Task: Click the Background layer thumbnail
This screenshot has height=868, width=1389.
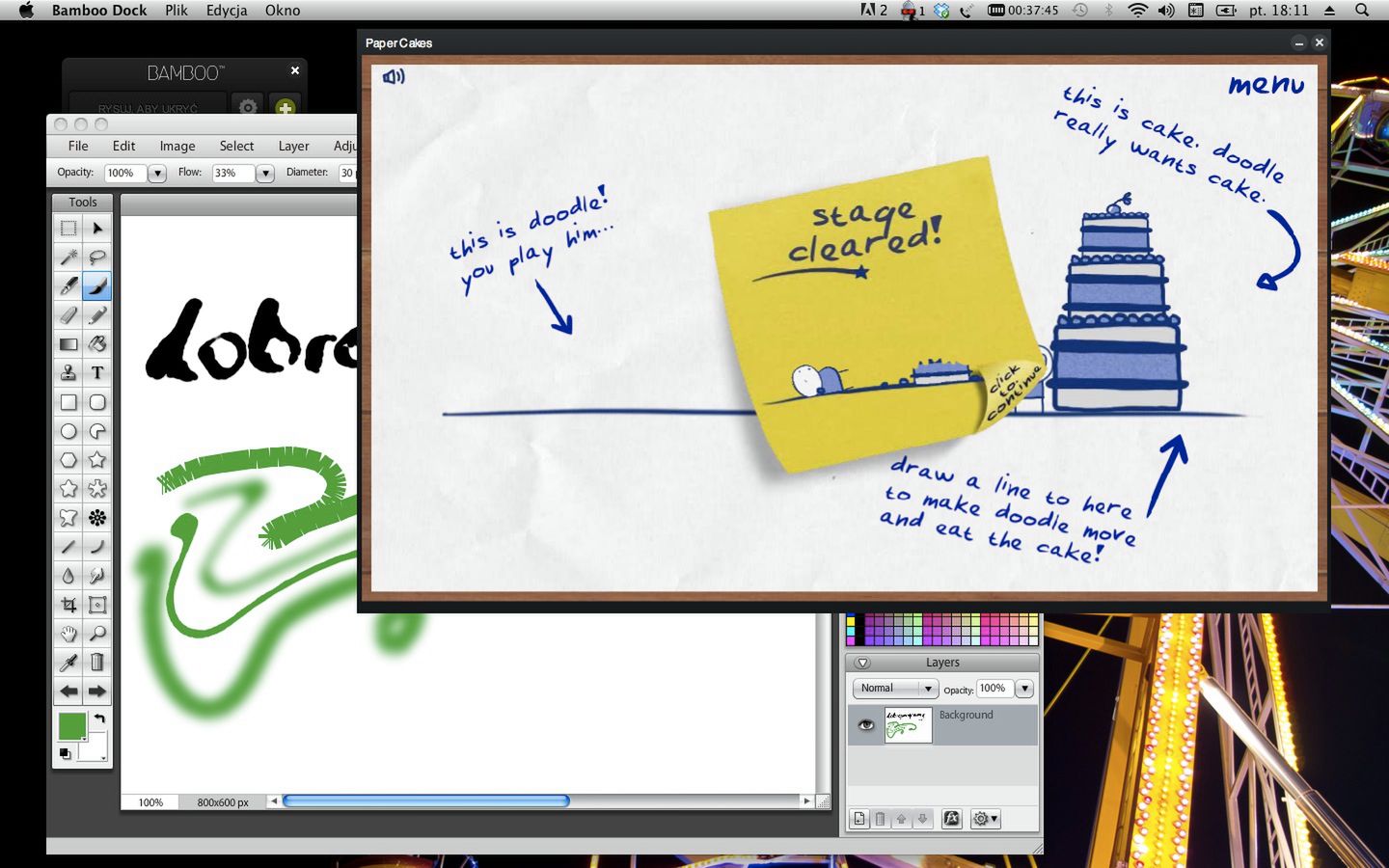Action: [908, 725]
